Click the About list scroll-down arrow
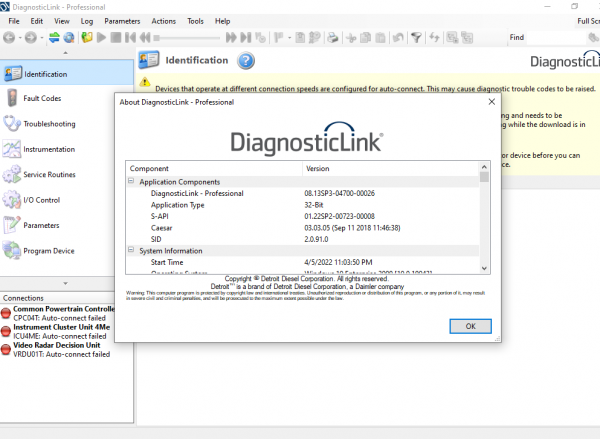Viewport: 600px width, 439px height. coord(484,268)
